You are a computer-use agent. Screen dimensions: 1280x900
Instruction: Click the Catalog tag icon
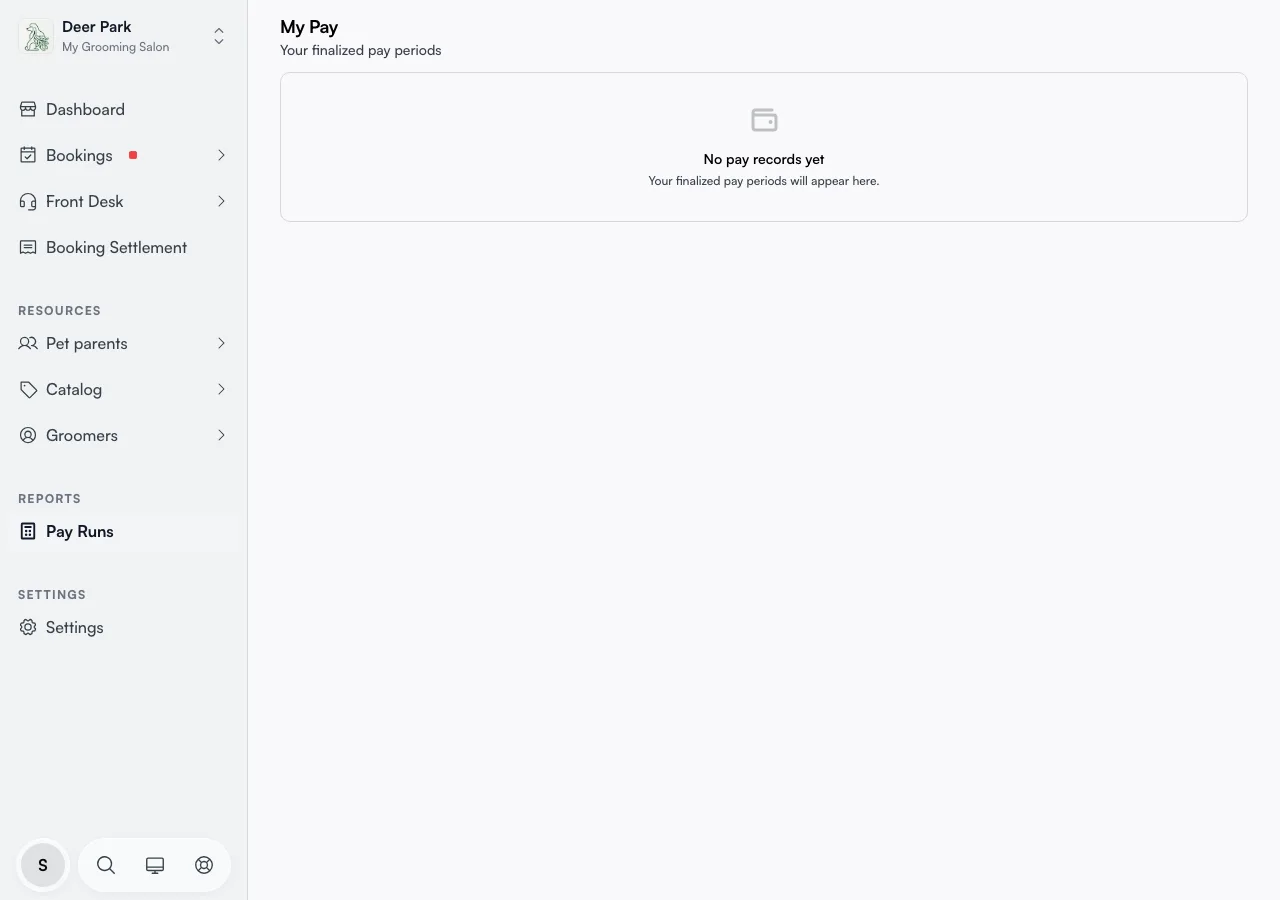coord(28,389)
